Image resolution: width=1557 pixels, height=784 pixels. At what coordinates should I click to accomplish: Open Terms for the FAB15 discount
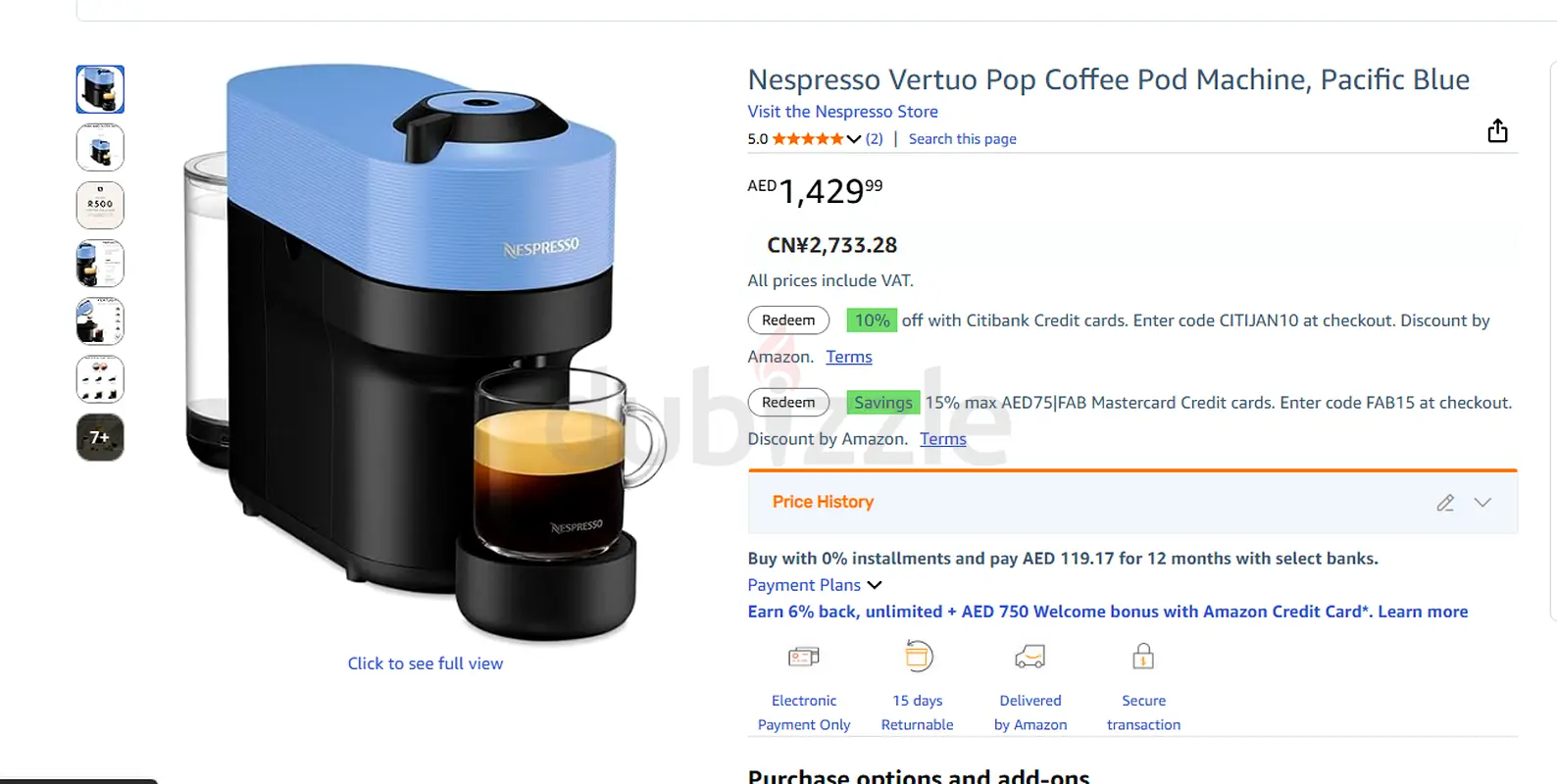pos(942,439)
